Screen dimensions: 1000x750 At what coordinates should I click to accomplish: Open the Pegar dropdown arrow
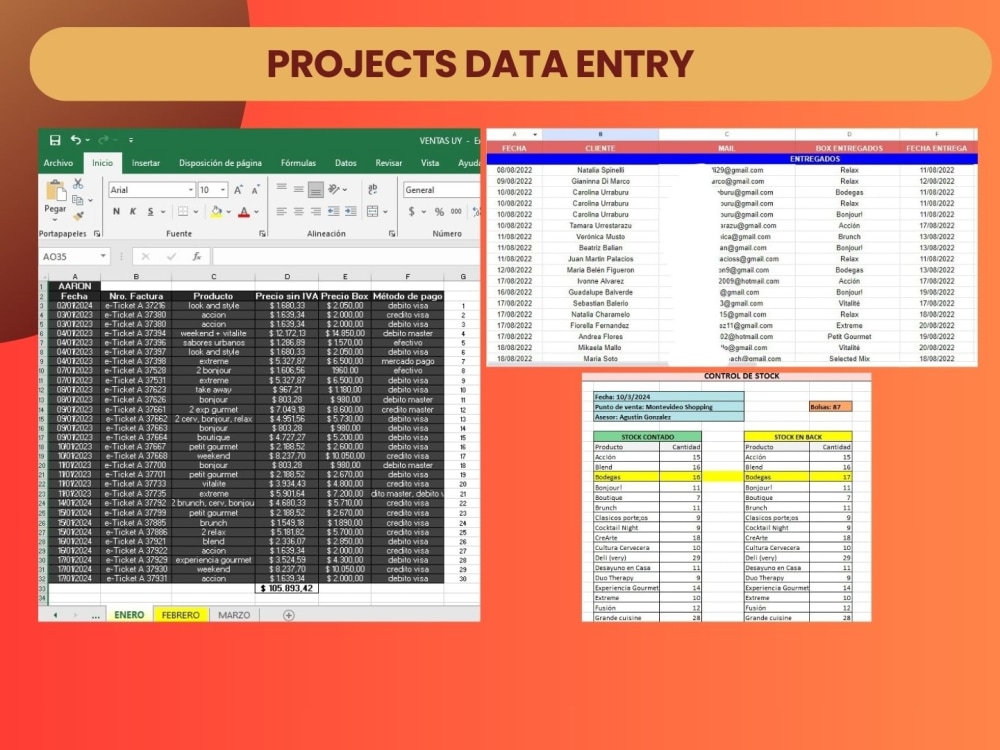click(x=55, y=219)
